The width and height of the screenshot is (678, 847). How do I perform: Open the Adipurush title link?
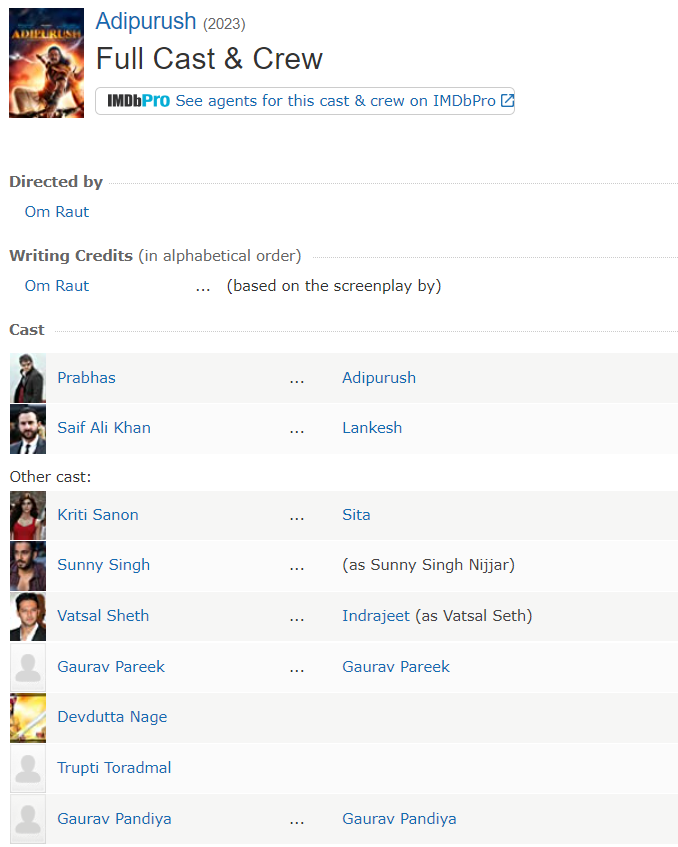point(146,21)
